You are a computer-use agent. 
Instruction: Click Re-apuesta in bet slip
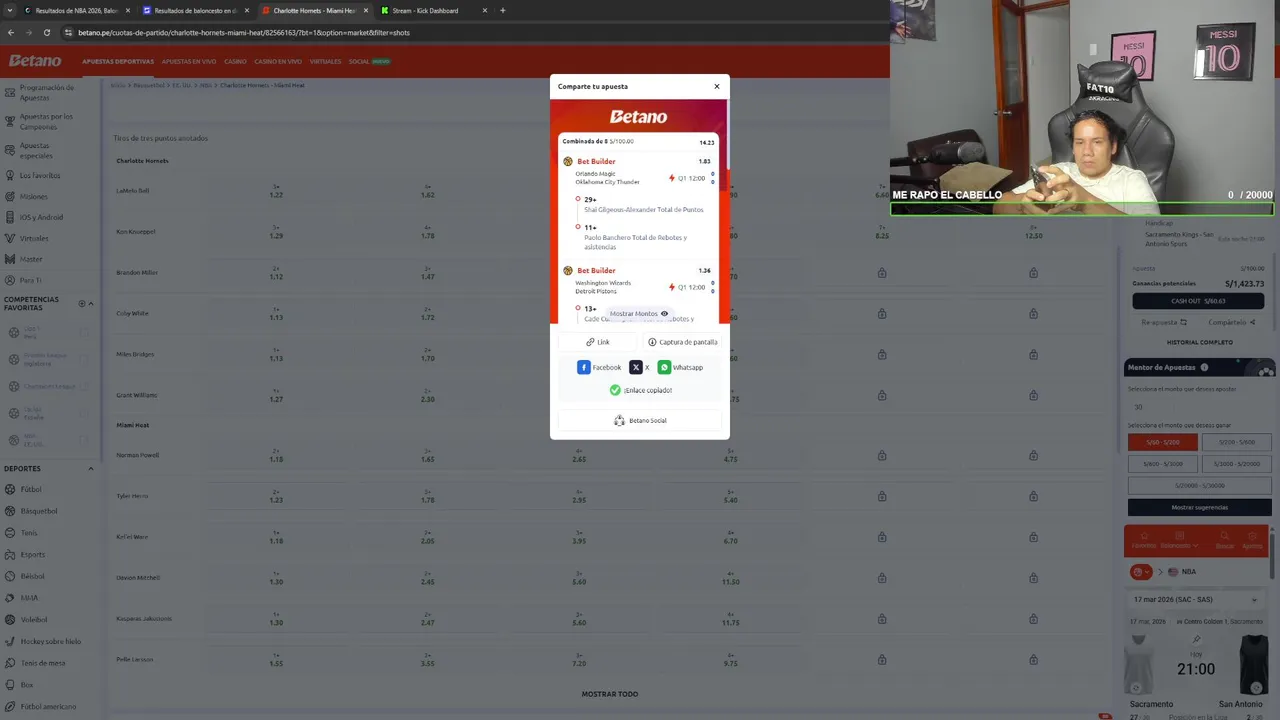click(1164, 322)
